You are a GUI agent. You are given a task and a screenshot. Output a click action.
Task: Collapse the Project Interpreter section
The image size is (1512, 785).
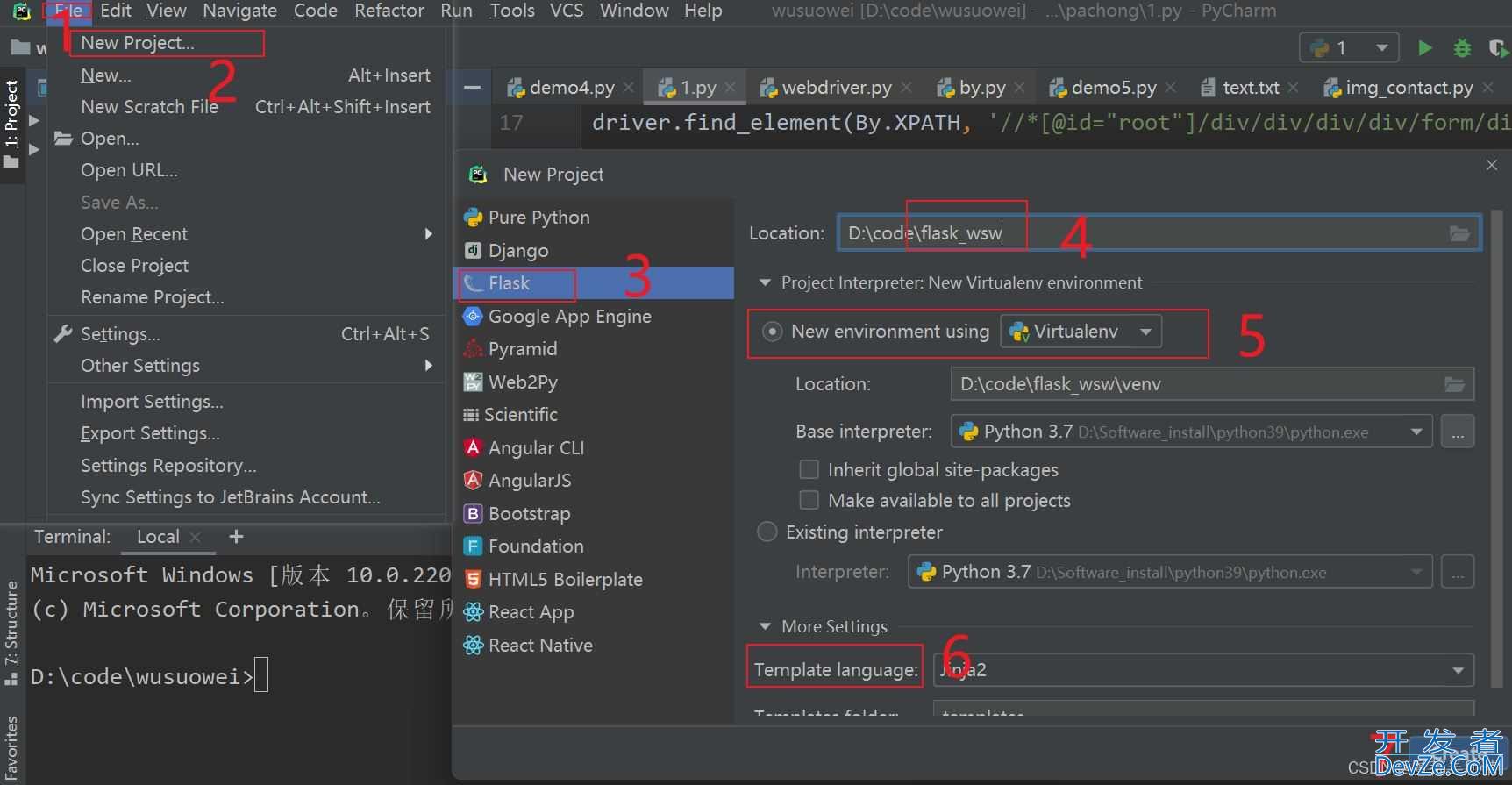pyautogui.click(x=765, y=283)
